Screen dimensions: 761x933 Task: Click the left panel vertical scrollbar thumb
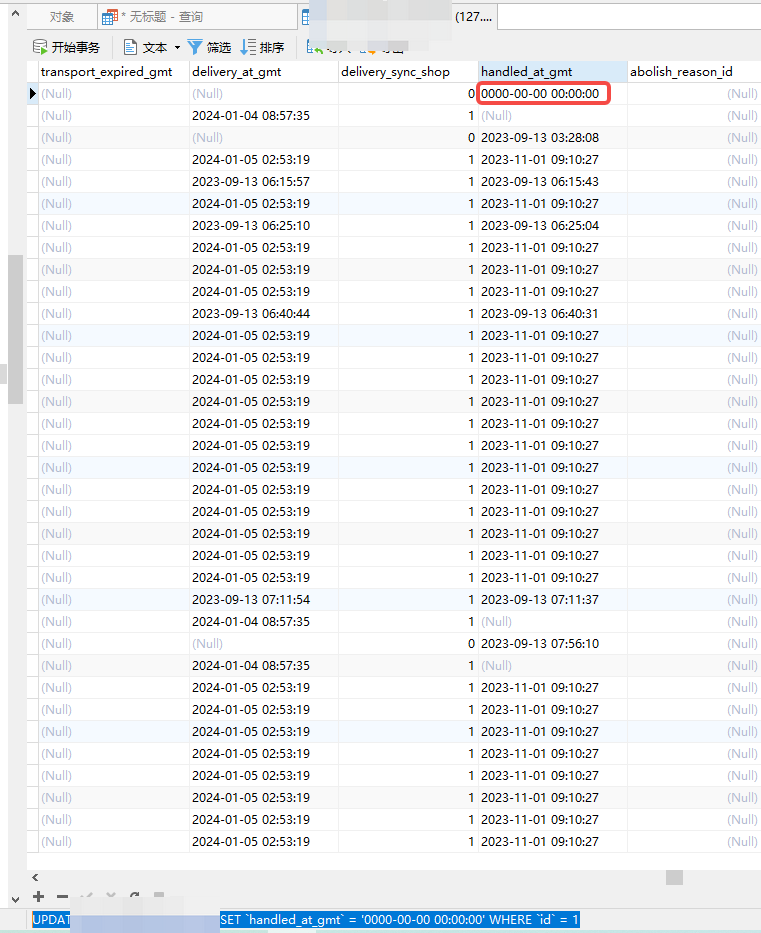click(x=15, y=330)
